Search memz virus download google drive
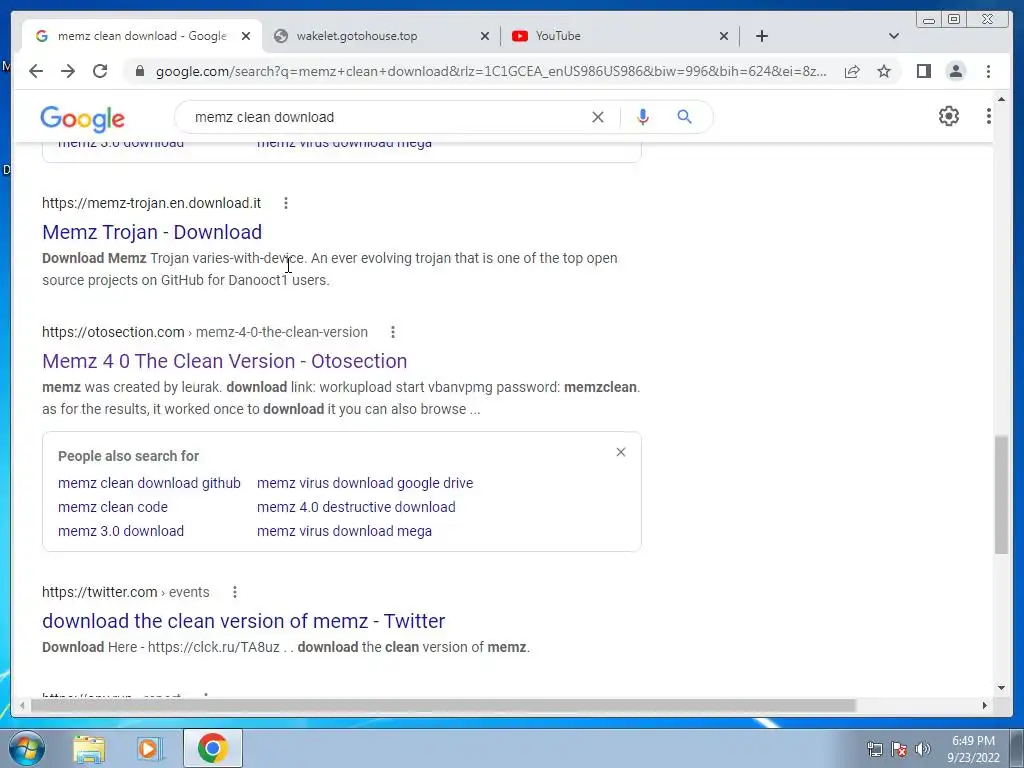 365,483
